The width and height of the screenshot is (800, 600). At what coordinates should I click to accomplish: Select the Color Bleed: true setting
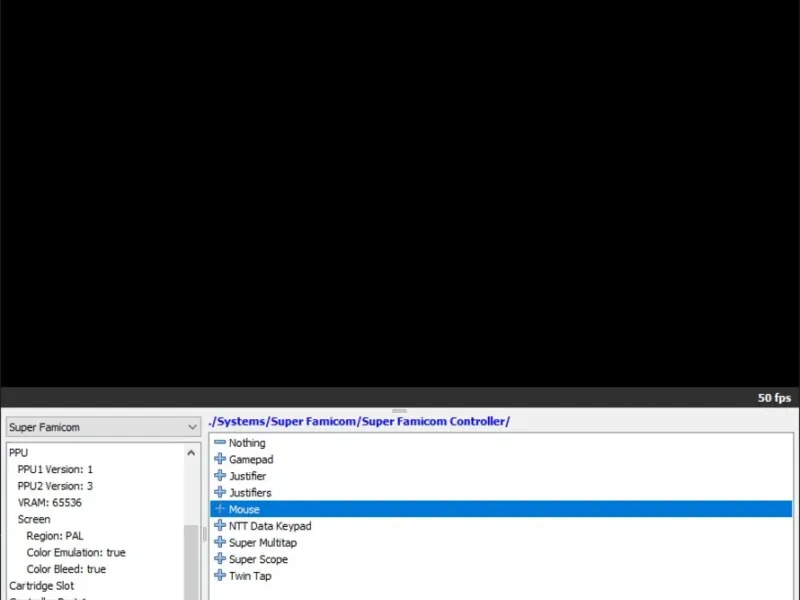pyautogui.click(x=66, y=569)
